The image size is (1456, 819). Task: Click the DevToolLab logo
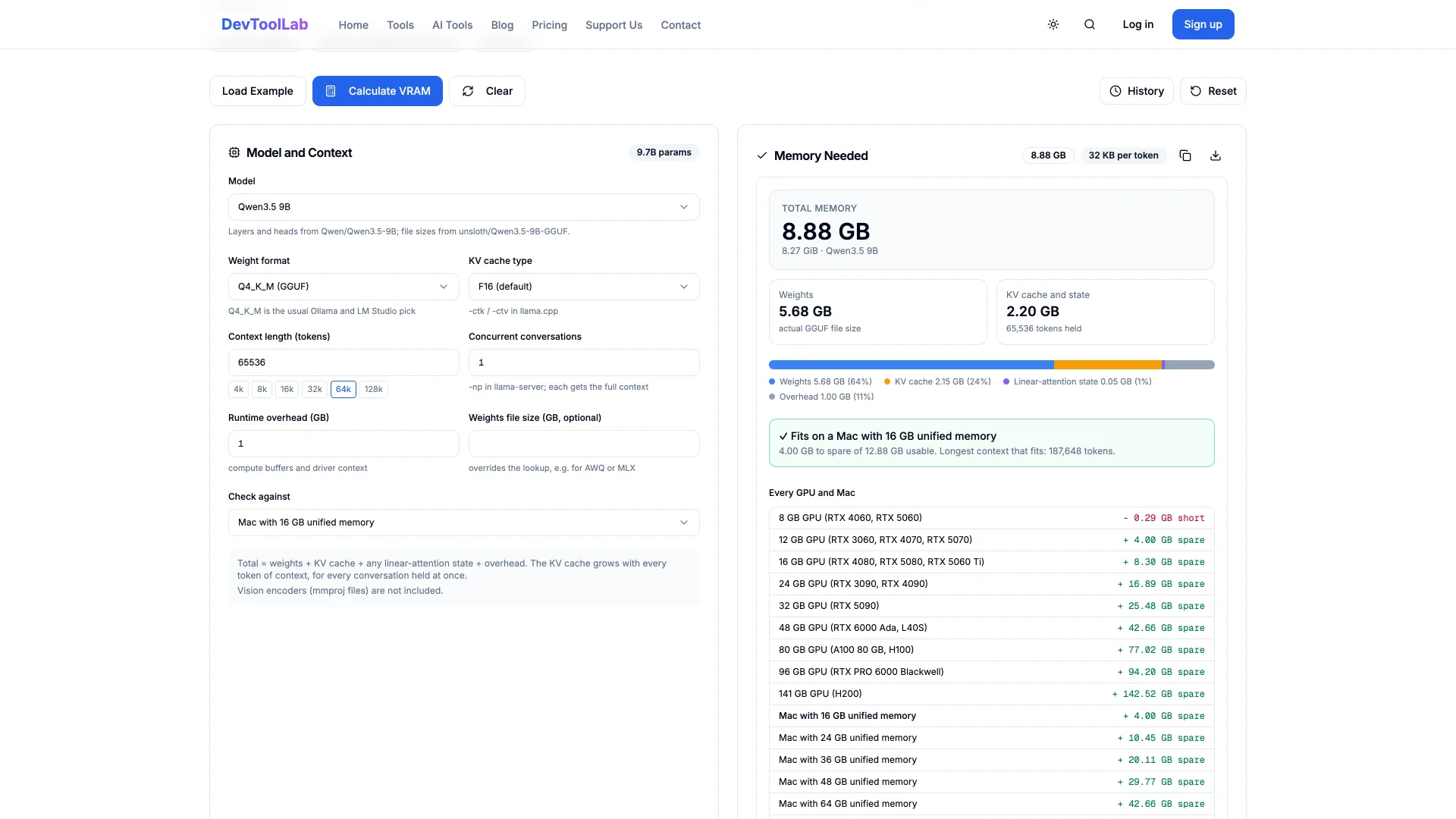point(265,24)
